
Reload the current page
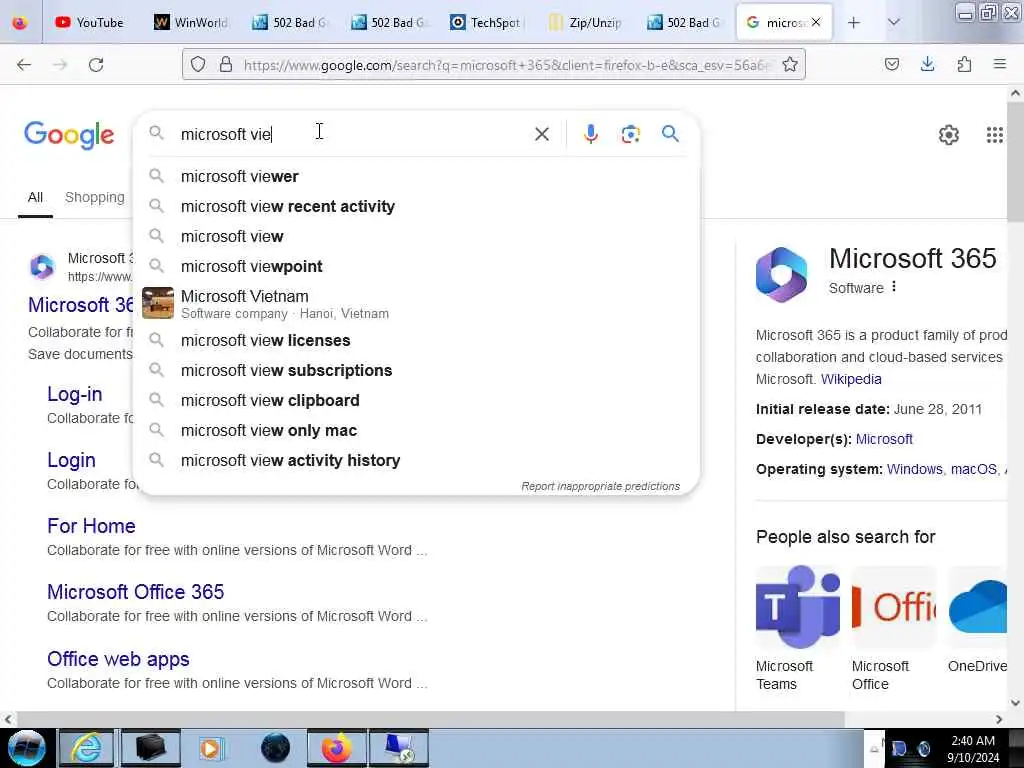(x=96, y=65)
